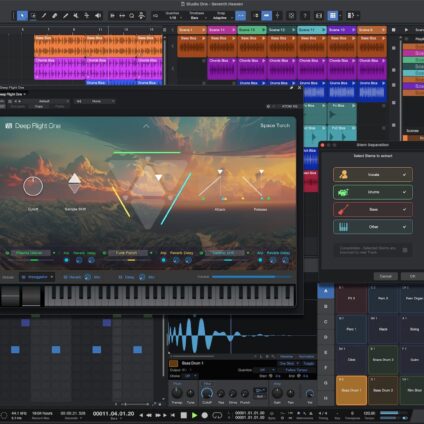The height and width of the screenshot is (424, 424).
Task: Click the Sample Shift diamond control
Action: 74,183
